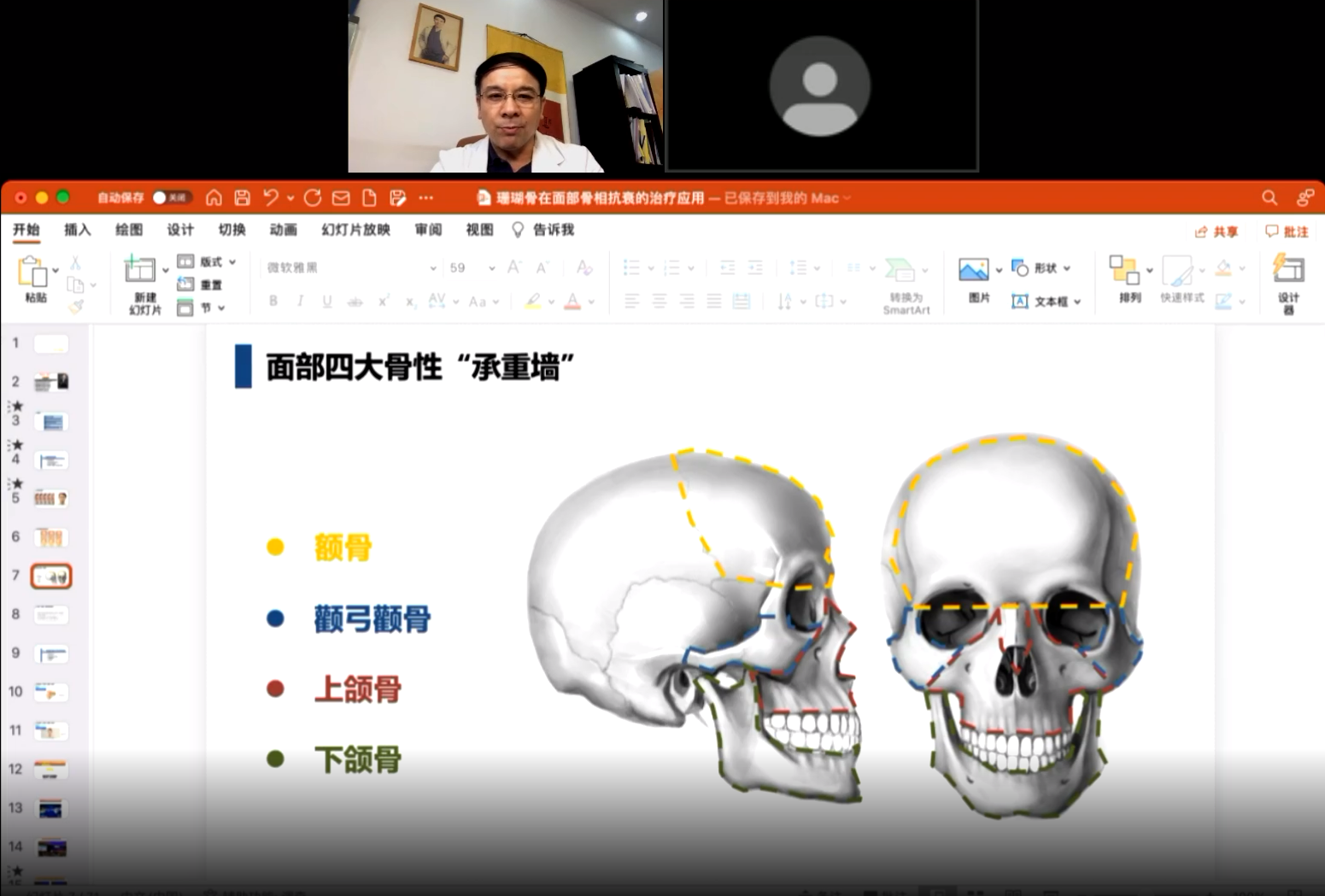Image resolution: width=1325 pixels, height=896 pixels.
Task: Toggle the 自动保存 AutoSave switch
Action: click(x=171, y=197)
